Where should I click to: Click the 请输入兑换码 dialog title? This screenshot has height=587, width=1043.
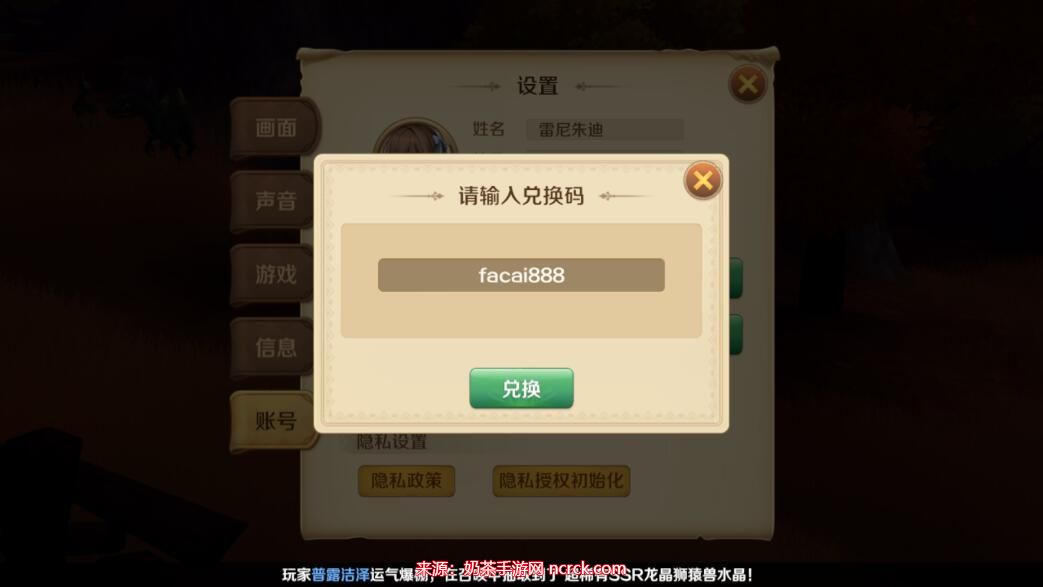(x=521, y=196)
